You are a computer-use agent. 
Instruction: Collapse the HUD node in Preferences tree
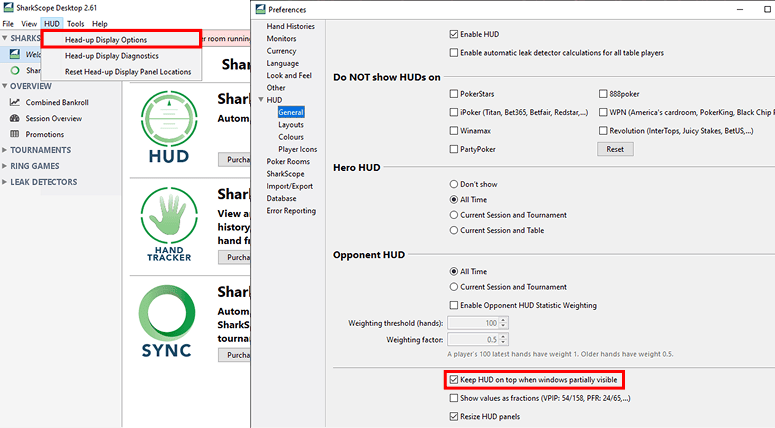click(261, 99)
